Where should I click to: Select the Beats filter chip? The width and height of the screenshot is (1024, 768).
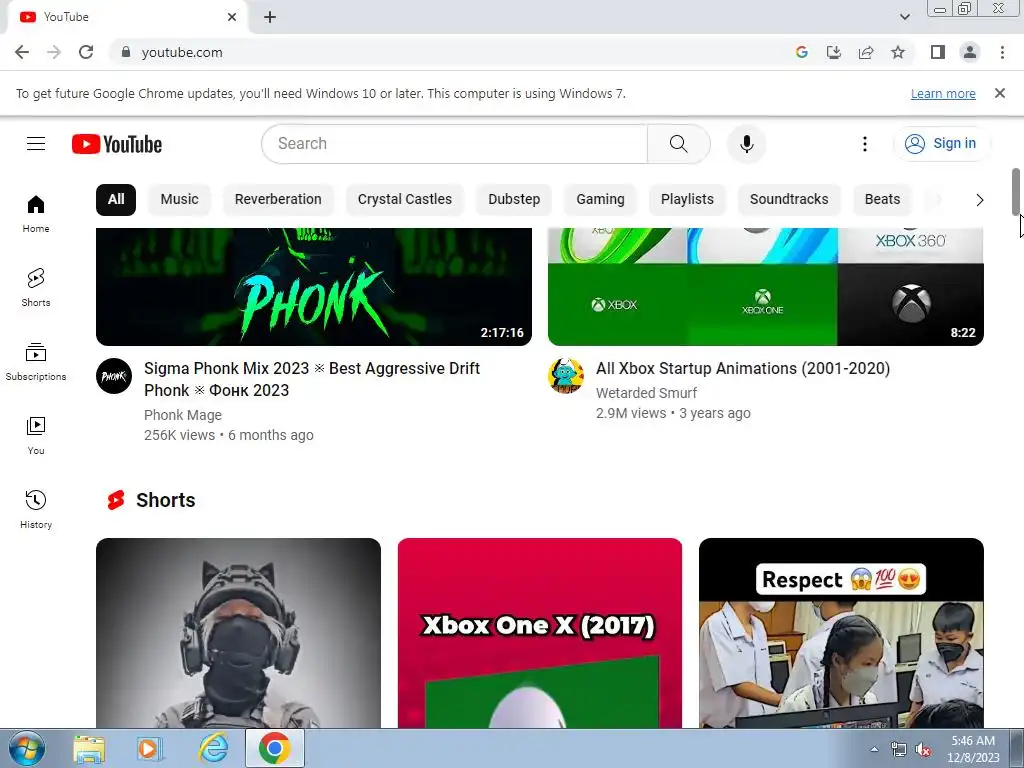[882, 199]
